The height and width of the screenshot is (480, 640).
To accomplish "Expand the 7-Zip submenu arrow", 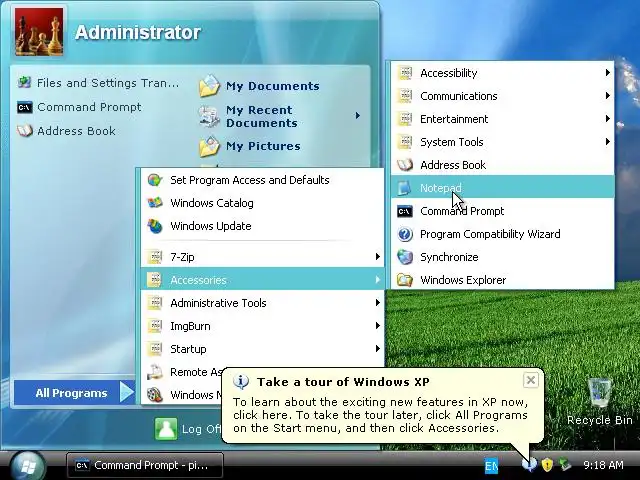I will point(378,257).
